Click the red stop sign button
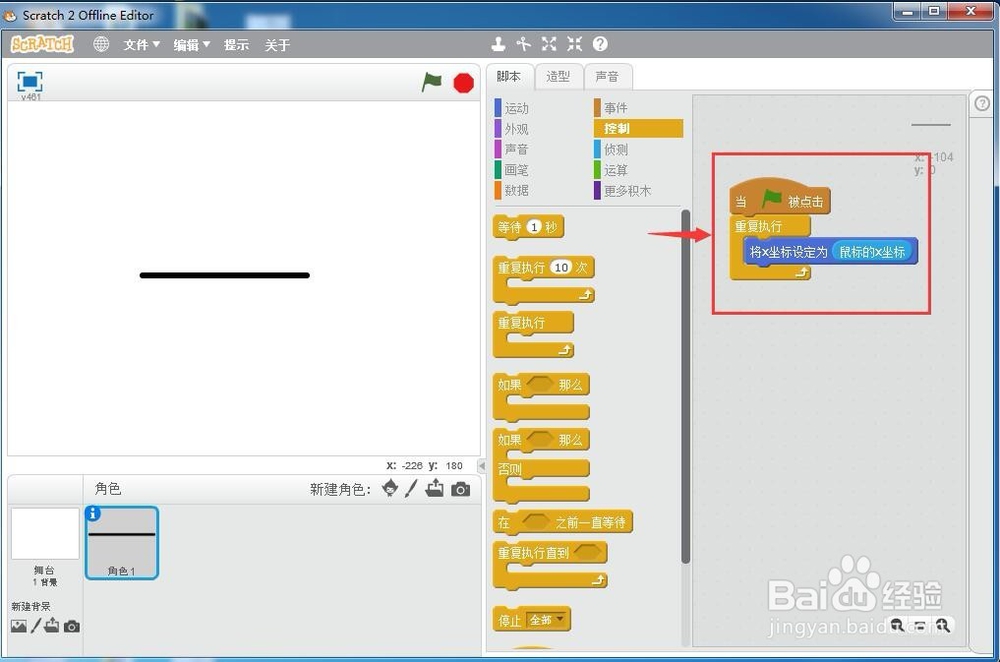 (464, 83)
